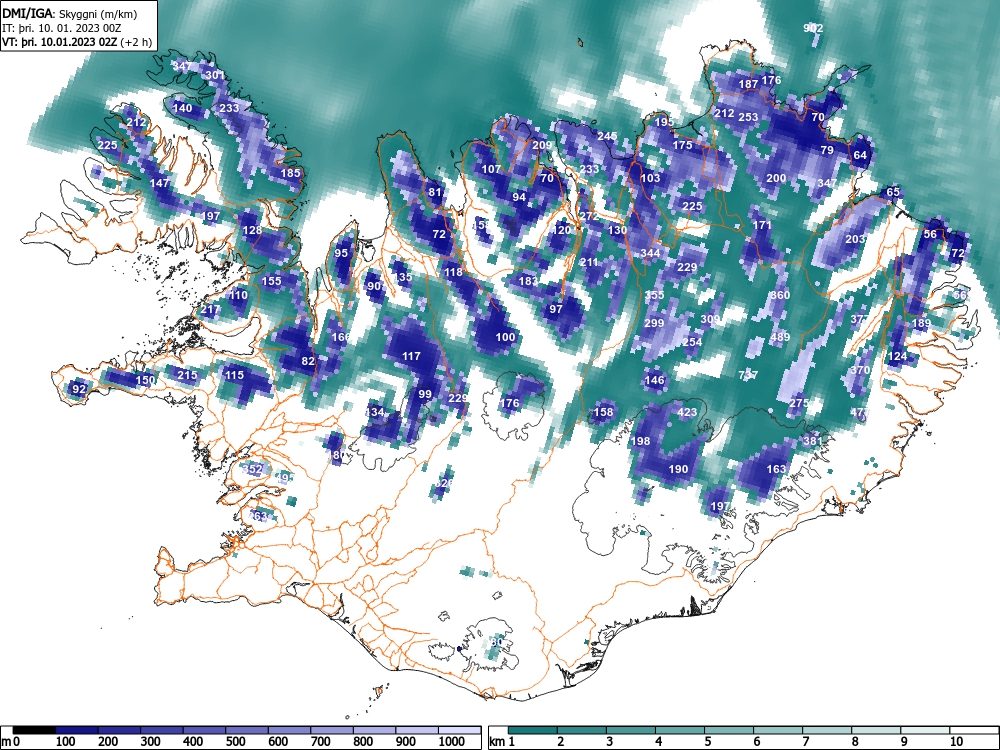Click visibility value 253 on the map
This screenshot has height=750, width=1000.
click(748, 117)
